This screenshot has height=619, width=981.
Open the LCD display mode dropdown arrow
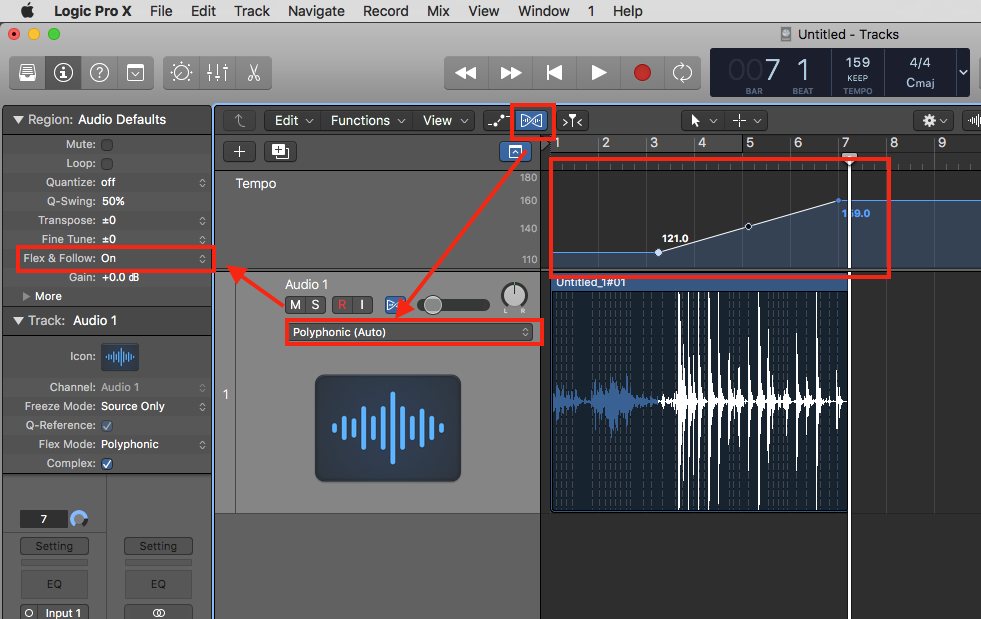pos(963,73)
